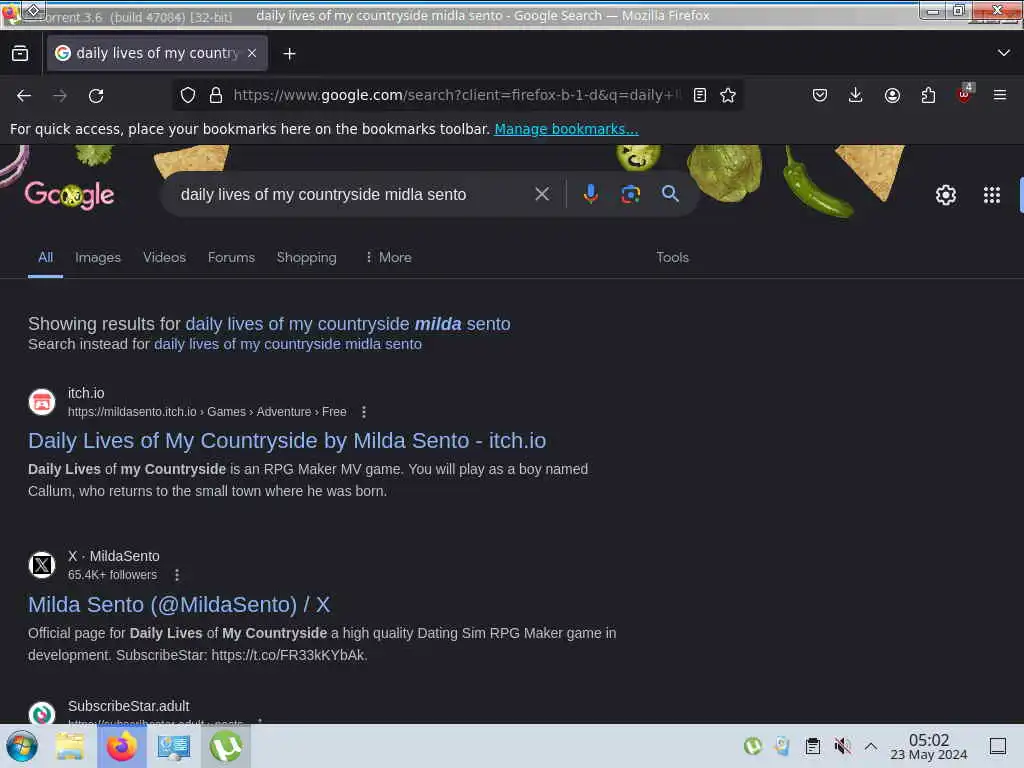Image resolution: width=1024 pixels, height=768 pixels.
Task: Bookmark this page with the star
Action: tap(728, 95)
